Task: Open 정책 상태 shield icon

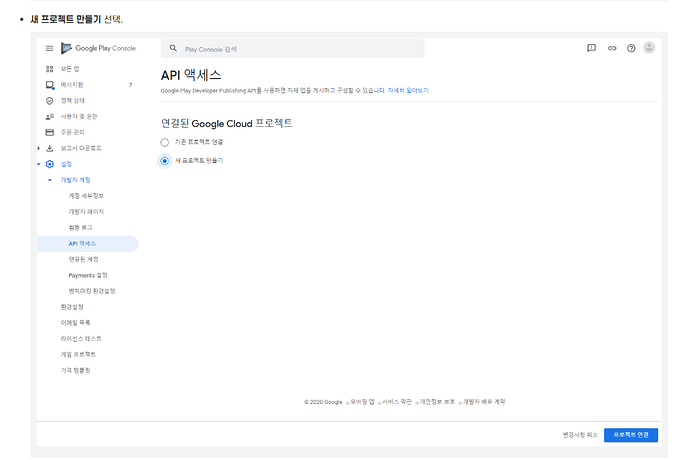Action: (x=50, y=101)
